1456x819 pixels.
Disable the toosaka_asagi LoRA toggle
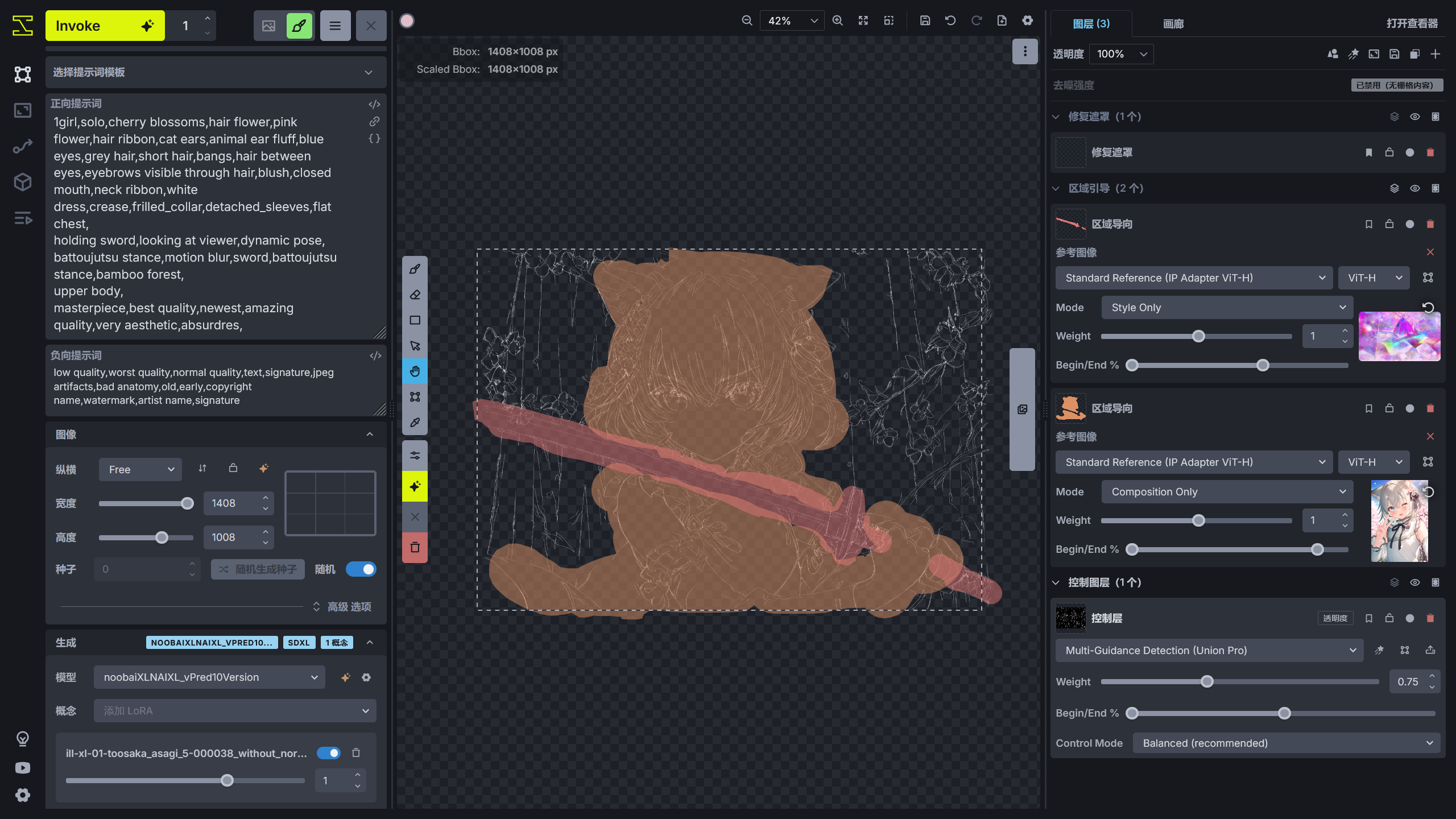pyautogui.click(x=329, y=753)
